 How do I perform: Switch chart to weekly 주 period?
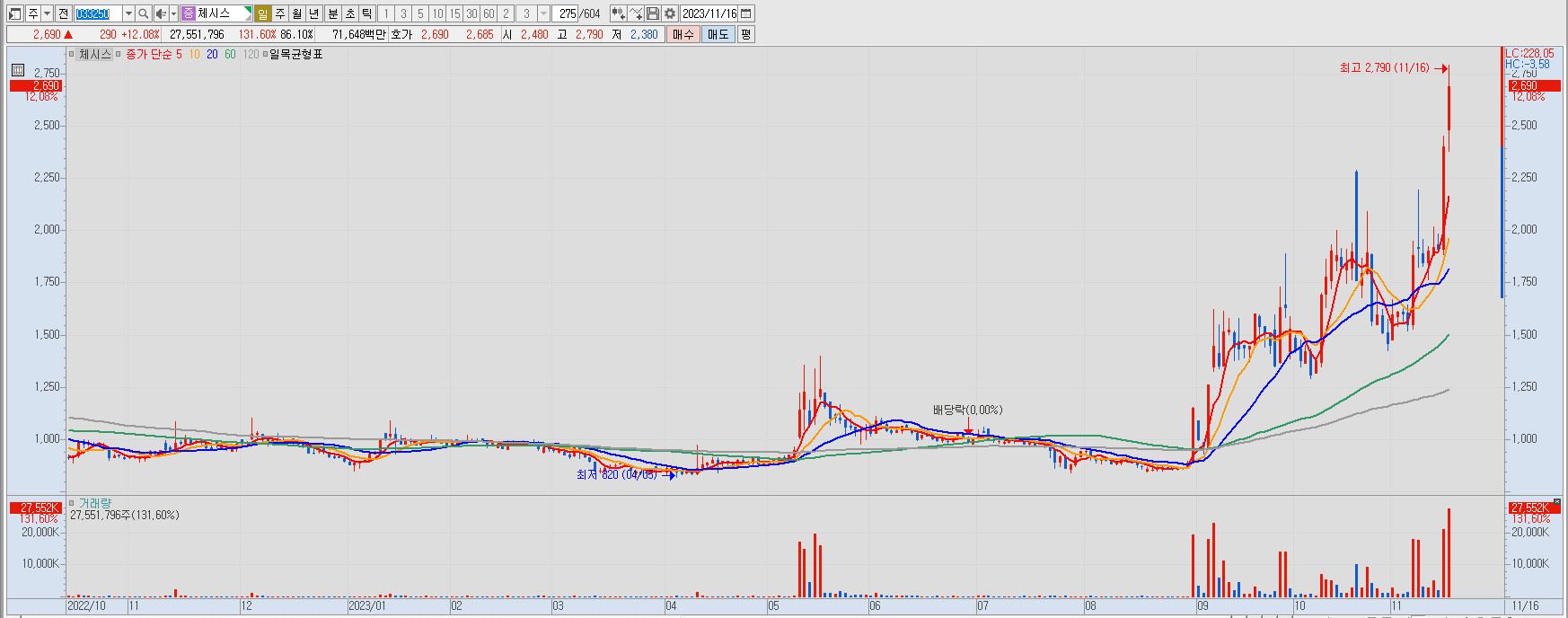coord(280,13)
